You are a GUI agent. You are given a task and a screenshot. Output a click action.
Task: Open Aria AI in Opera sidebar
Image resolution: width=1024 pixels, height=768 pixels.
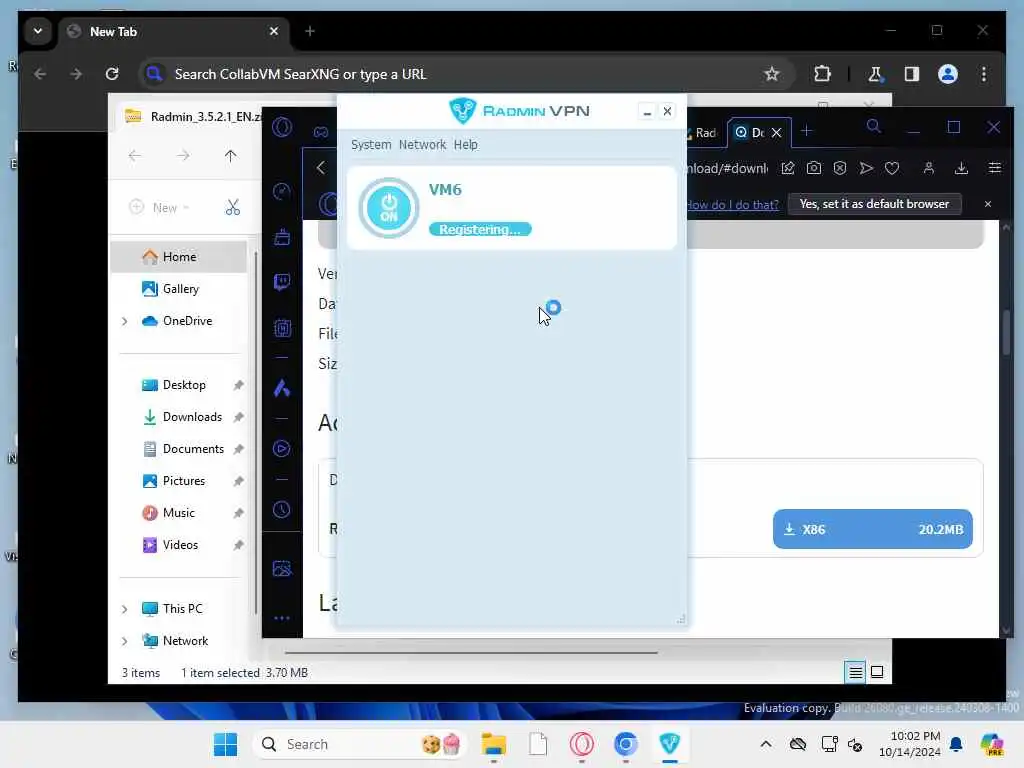pos(282,389)
